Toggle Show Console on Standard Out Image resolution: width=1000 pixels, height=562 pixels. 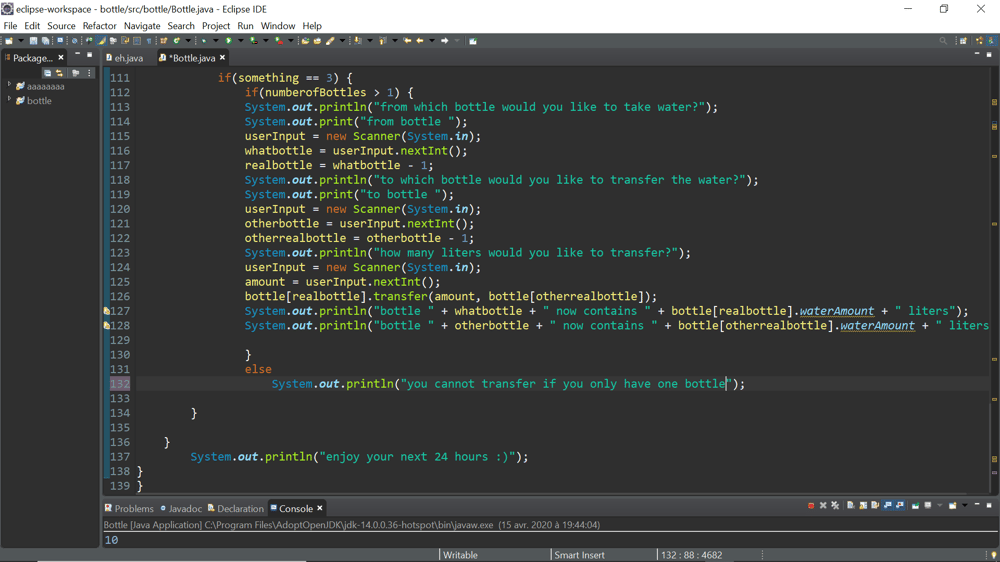coord(887,506)
